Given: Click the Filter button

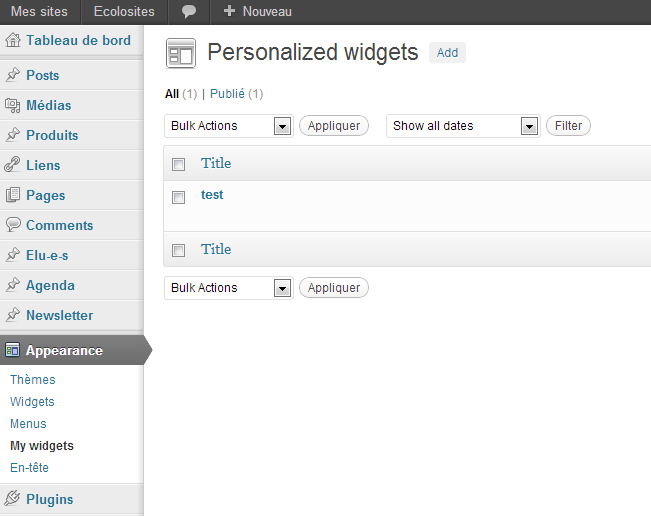Looking at the screenshot, I should [x=568, y=126].
